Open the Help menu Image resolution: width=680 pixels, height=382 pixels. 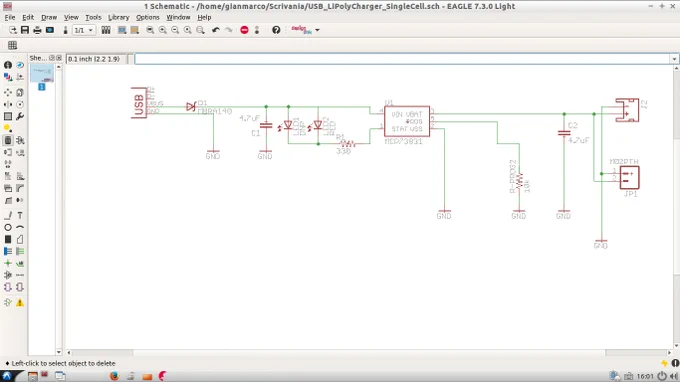click(204, 17)
